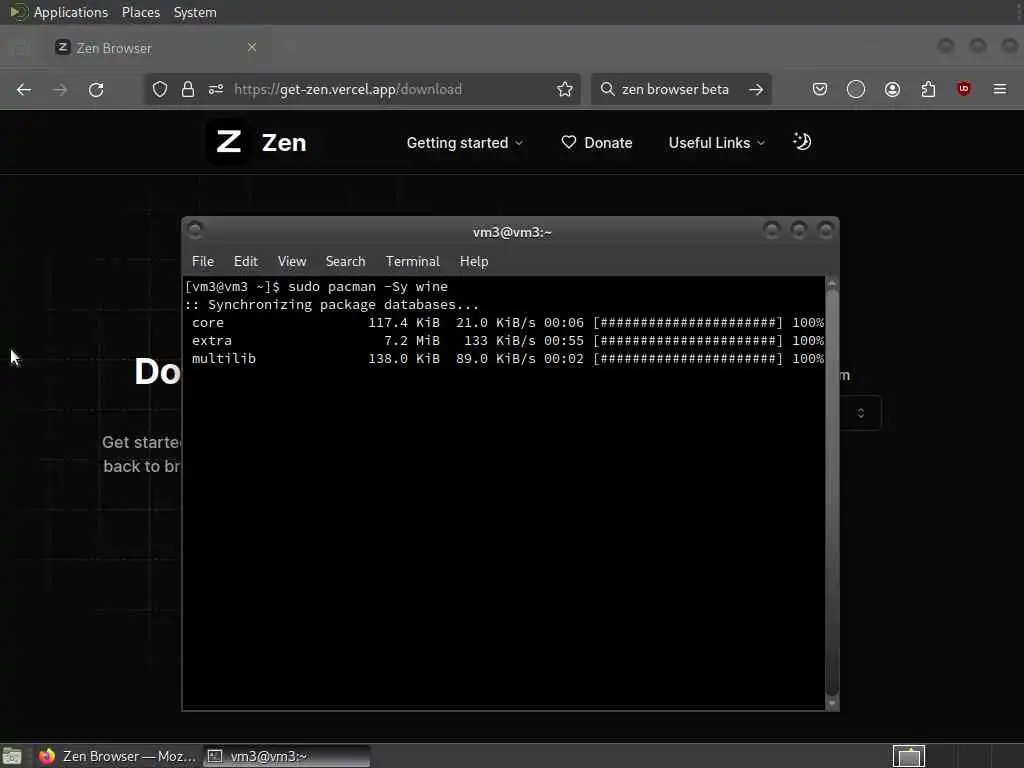Toggle dark mode moon icon
1024x768 pixels.
(802, 141)
